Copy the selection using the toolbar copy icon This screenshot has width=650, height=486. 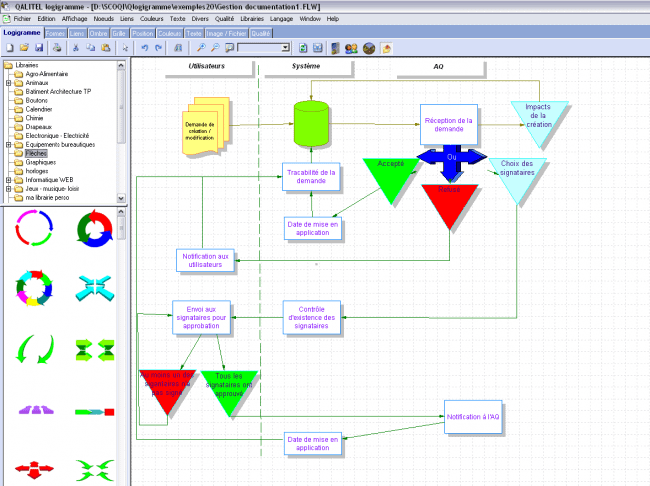(x=90, y=48)
